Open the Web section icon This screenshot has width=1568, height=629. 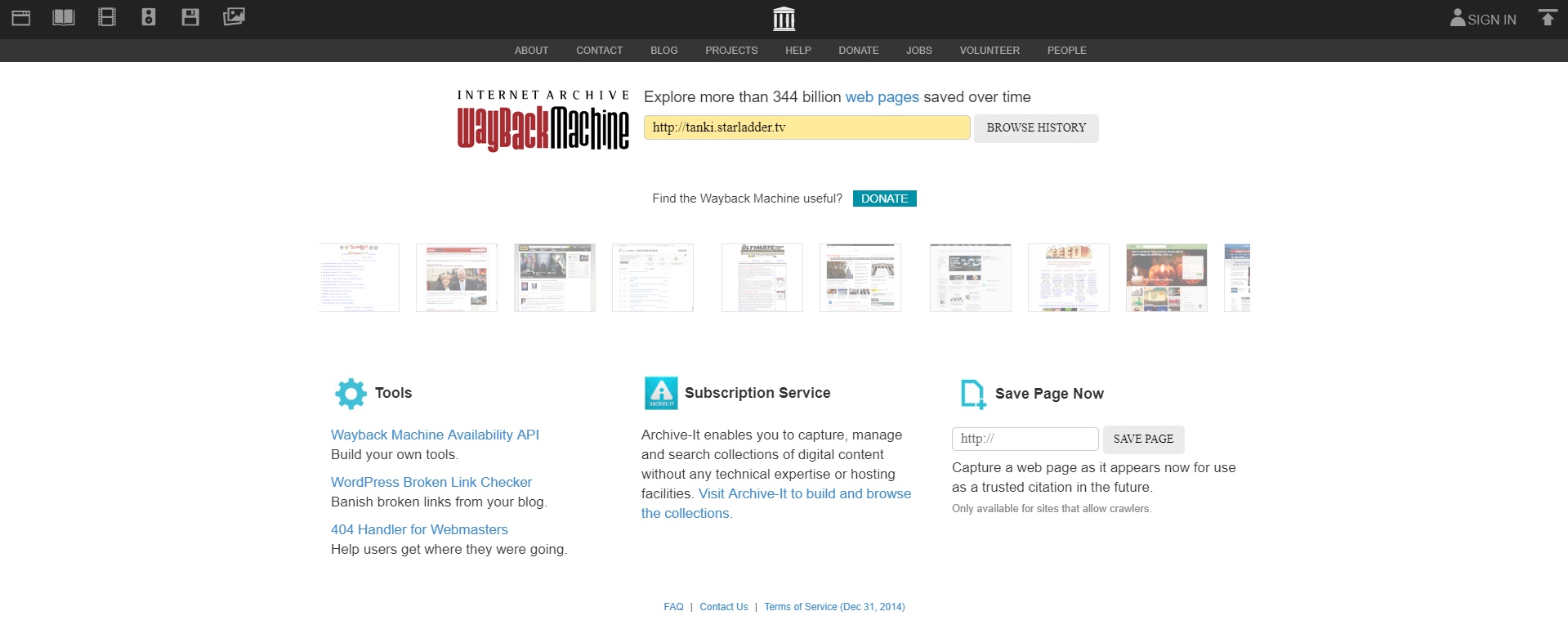(21, 17)
